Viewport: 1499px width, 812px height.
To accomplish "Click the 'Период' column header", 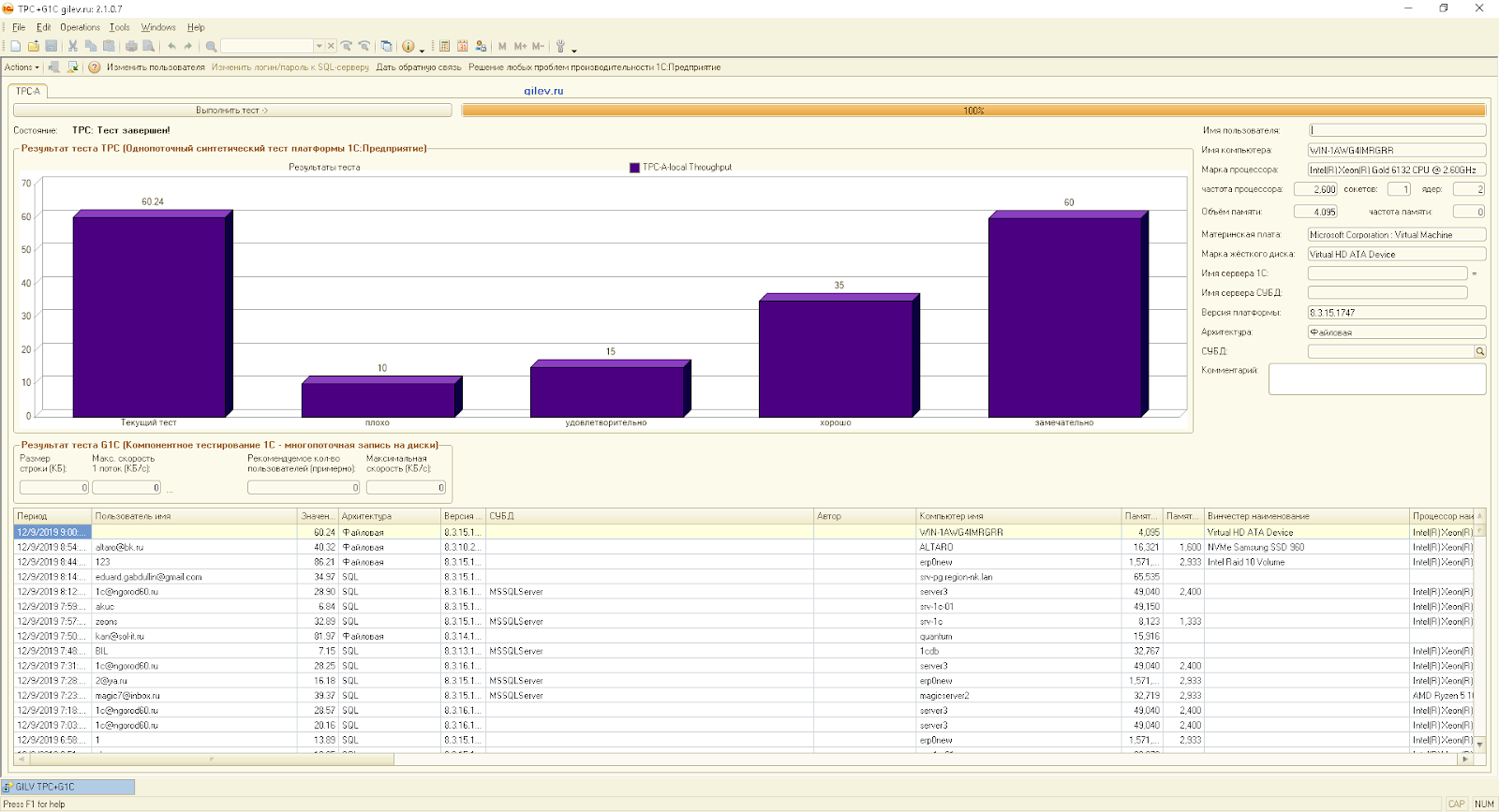I will click(x=52, y=516).
